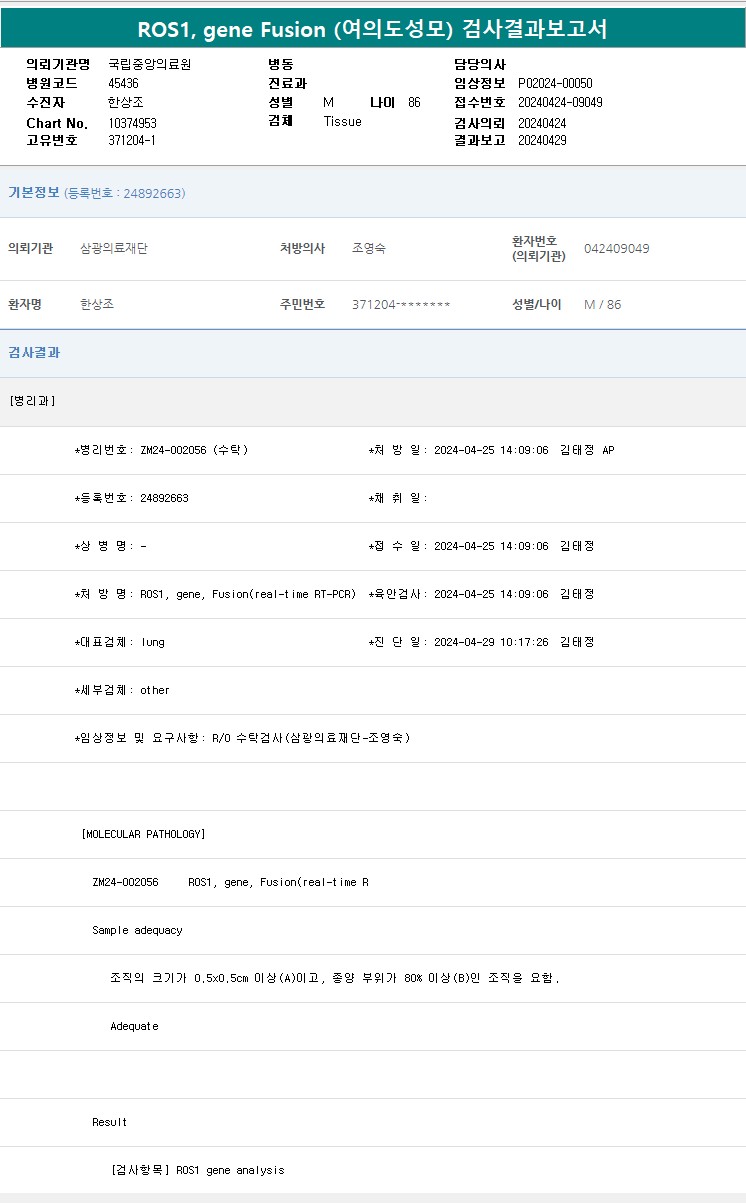The width and height of the screenshot is (746, 1203).
Task: Click the Chart No. value 10374953
Action: (x=132, y=123)
